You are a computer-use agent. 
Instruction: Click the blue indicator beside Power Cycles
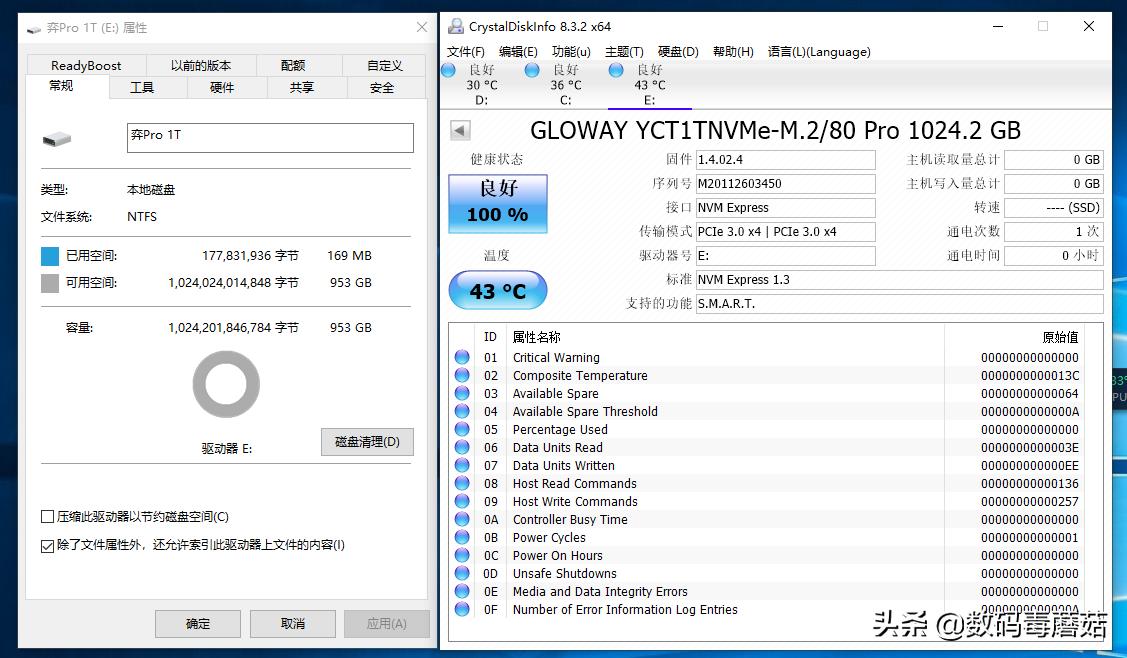pyautogui.click(x=461, y=537)
